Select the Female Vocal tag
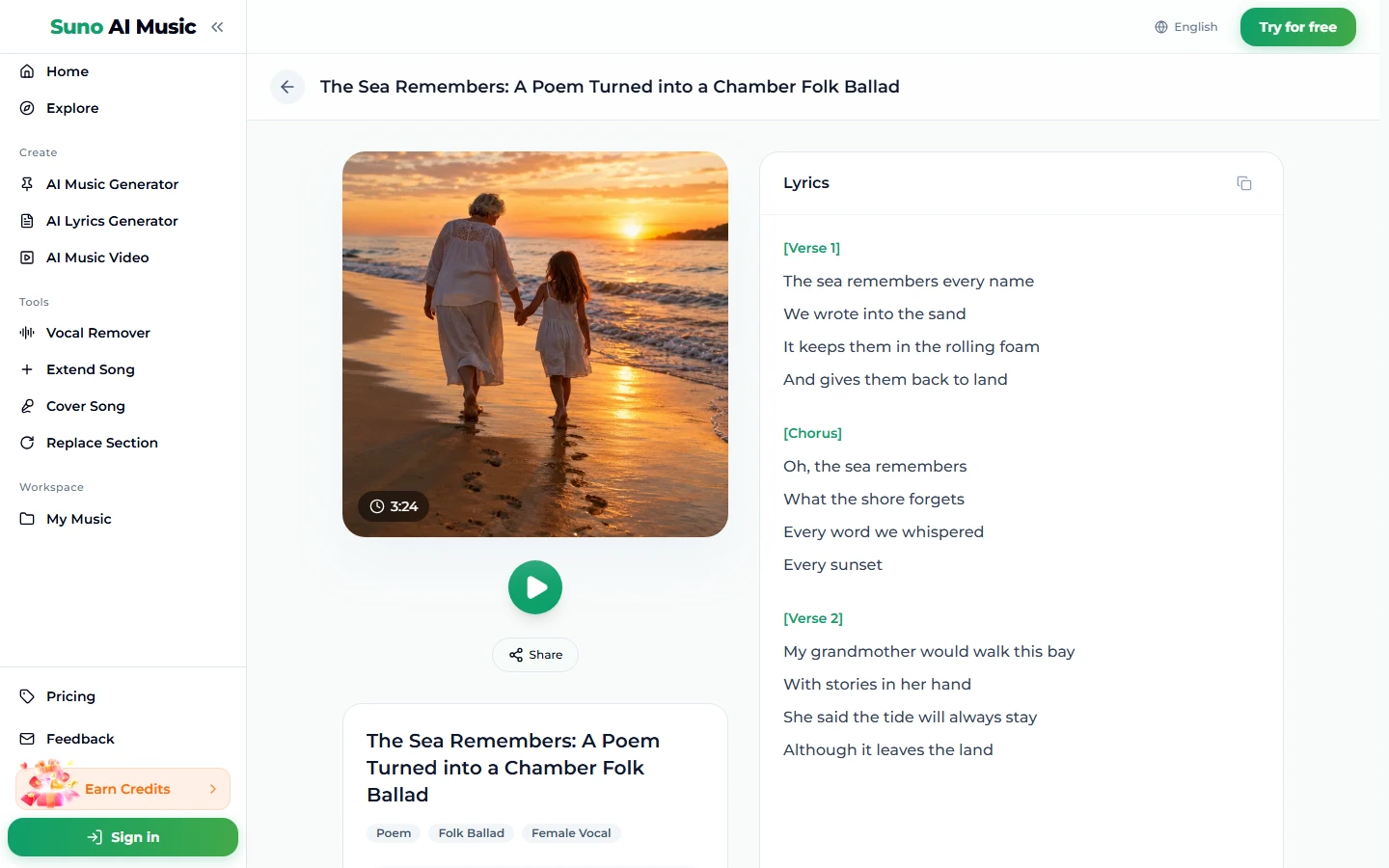 coord(571,833)
